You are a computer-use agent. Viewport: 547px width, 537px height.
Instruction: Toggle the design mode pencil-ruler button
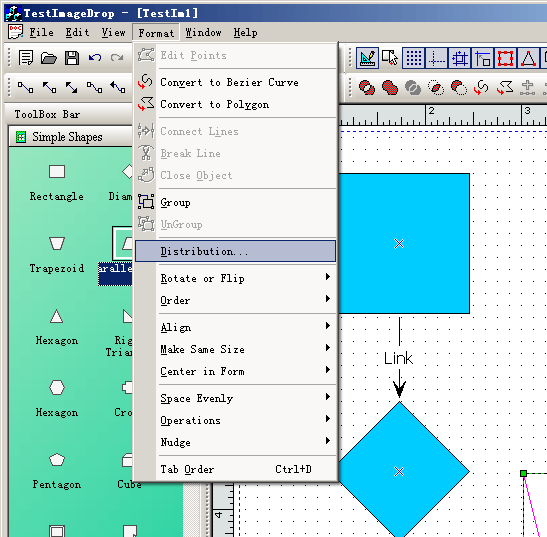click(x=368, y=58)
